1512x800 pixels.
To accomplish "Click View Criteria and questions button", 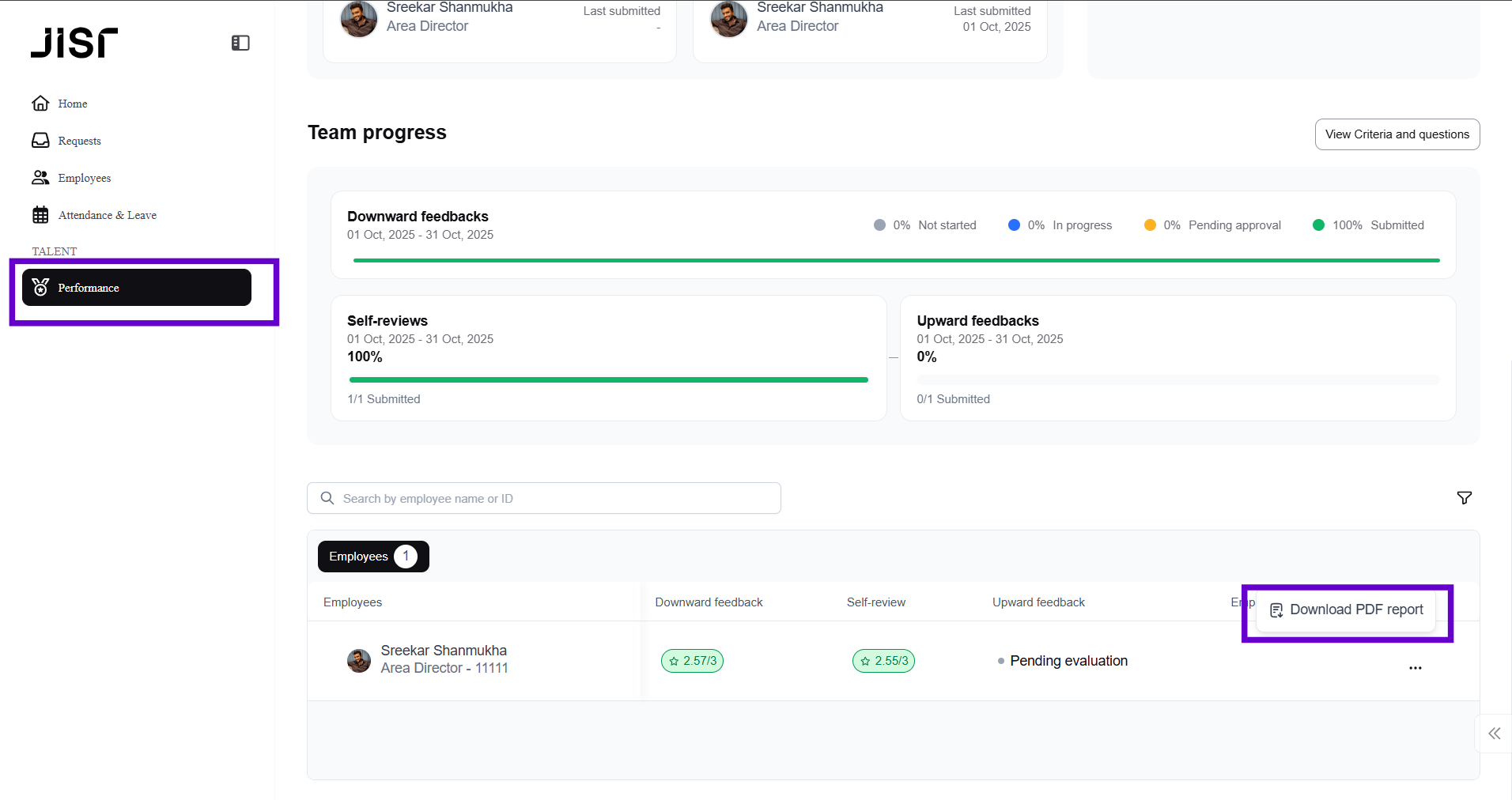I will pyautogui.click(x=1397, y=134).
